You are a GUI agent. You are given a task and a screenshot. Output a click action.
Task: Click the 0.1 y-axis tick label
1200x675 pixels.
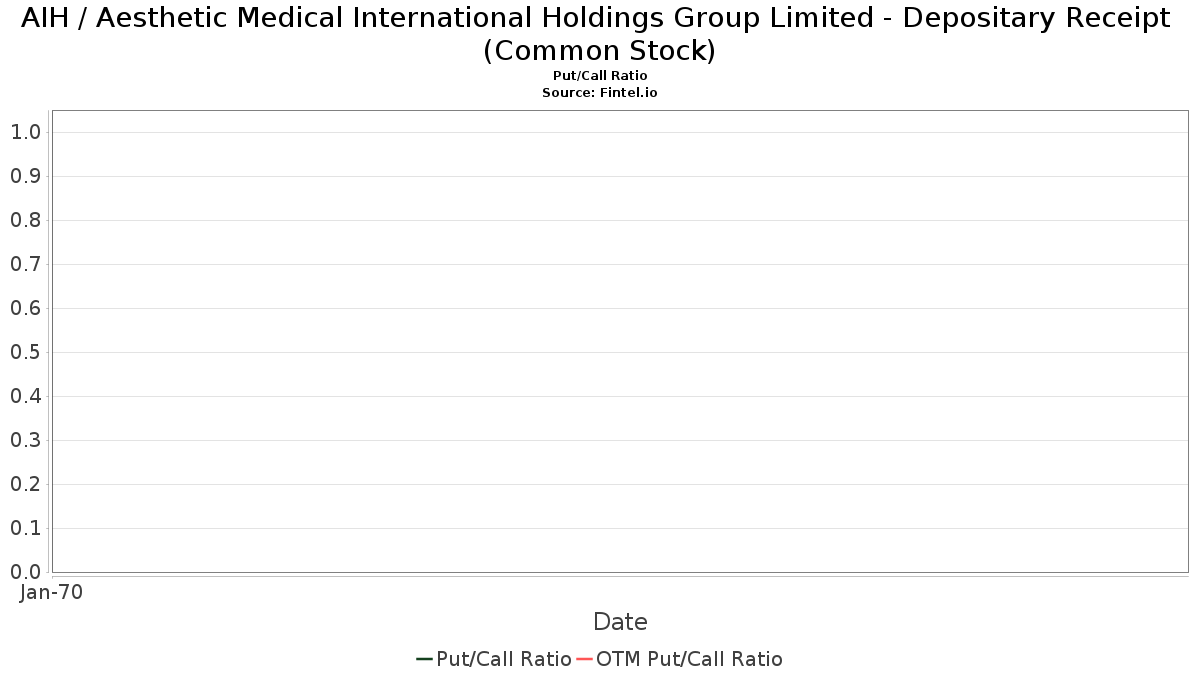point(25,528)
